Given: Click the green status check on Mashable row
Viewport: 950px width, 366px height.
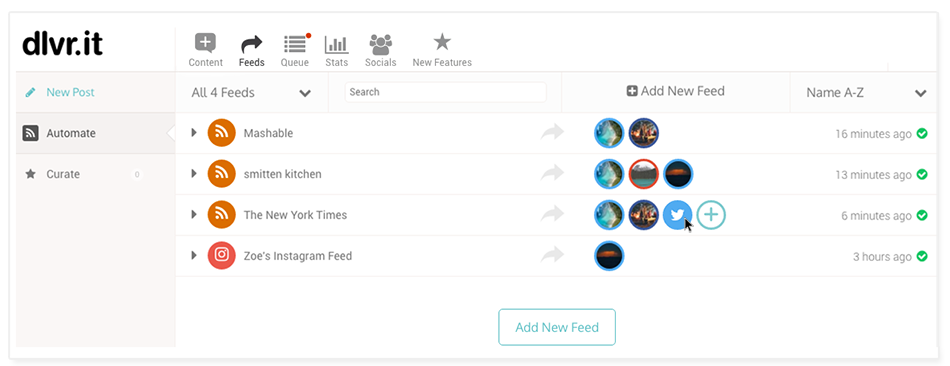Looking at the screenshot, I should 922,133.
